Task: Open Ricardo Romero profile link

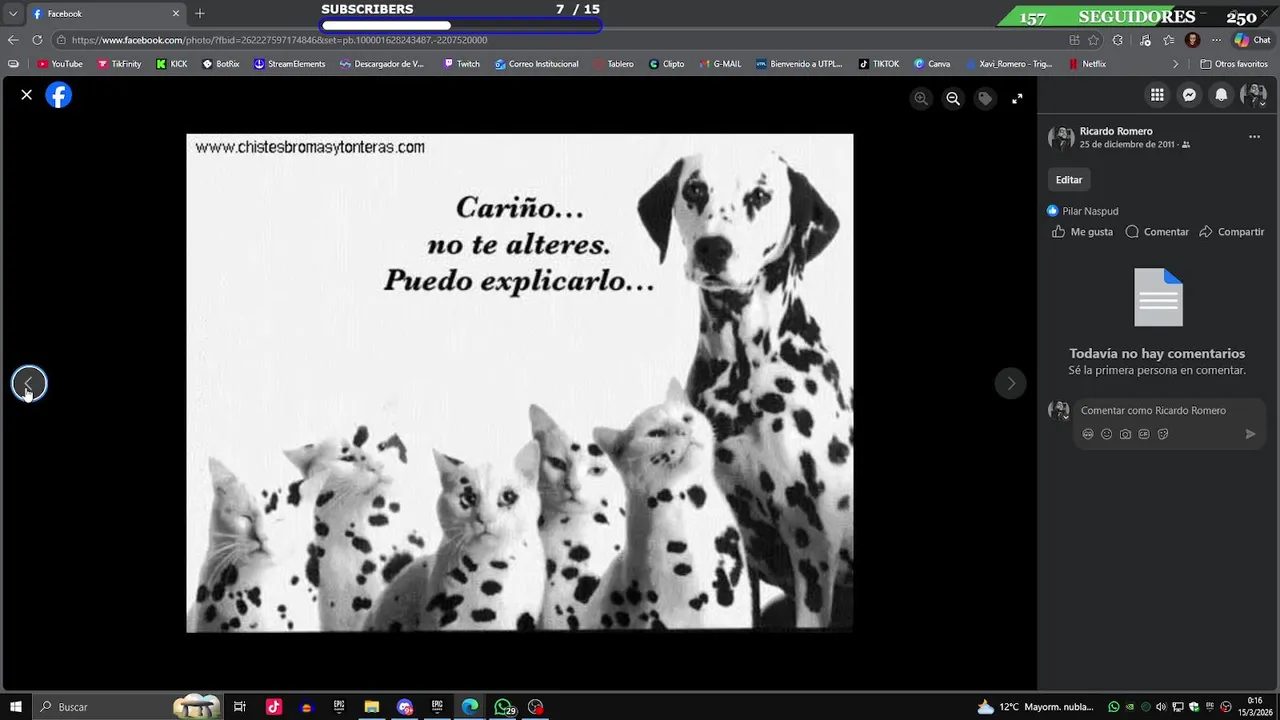Action: tap(1116, 131)
